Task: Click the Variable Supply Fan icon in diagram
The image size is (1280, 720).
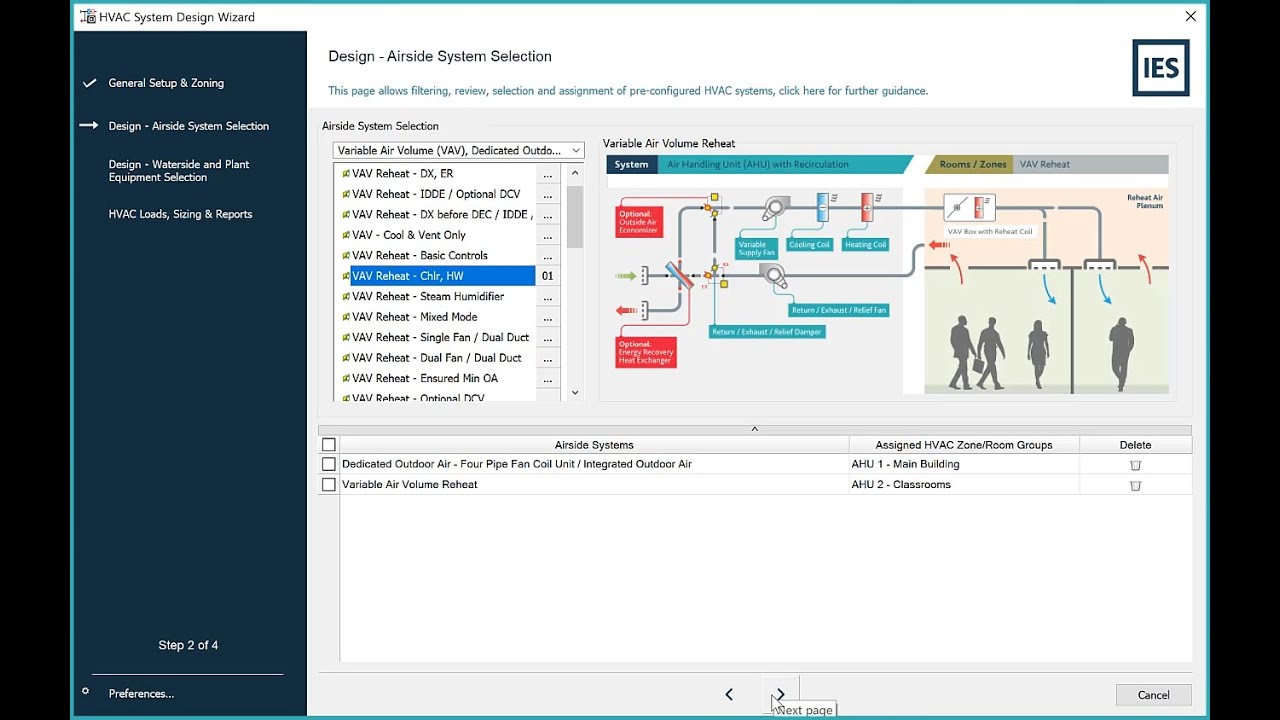Action: pyautogui.click(x=774, y=209)
